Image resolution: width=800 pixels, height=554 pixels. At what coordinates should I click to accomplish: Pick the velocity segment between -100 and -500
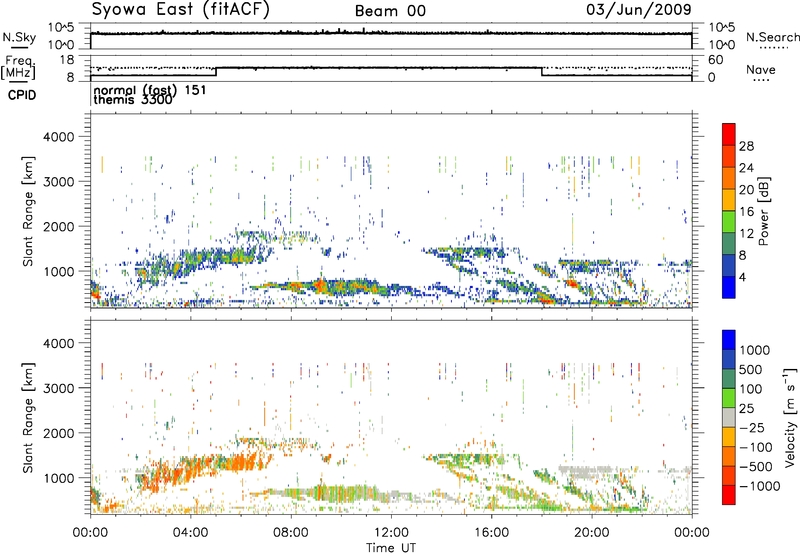tap(729, 456)
